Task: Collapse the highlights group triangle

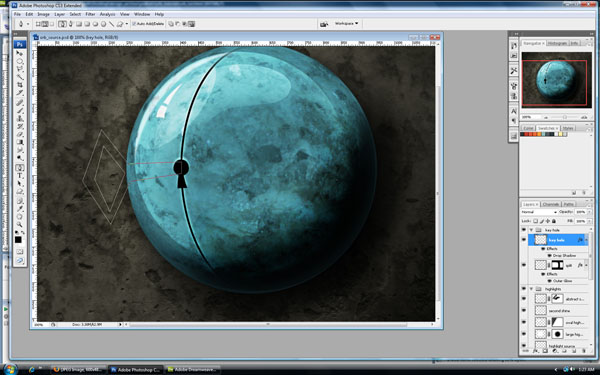Action: click(x=532, y=289)
